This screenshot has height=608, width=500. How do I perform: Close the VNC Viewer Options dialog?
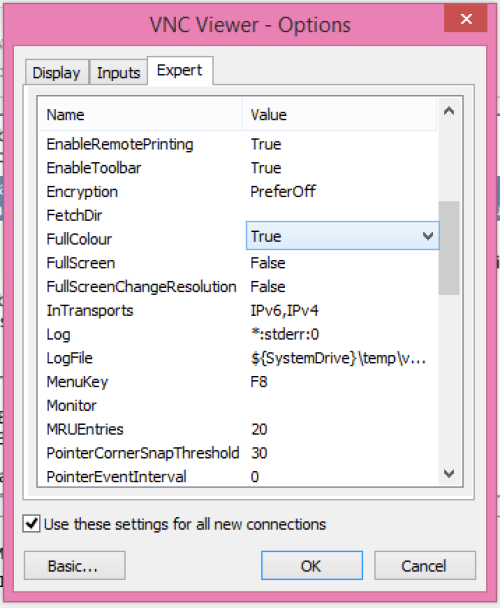coord(465,19)
